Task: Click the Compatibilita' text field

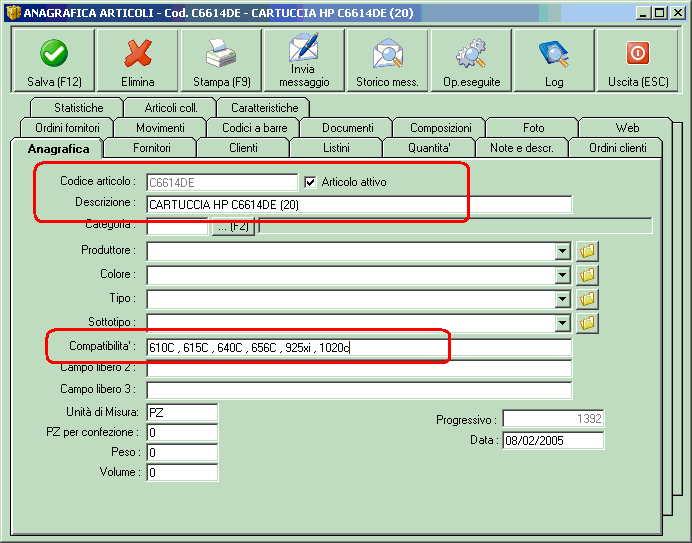Action: pos(359,347)
